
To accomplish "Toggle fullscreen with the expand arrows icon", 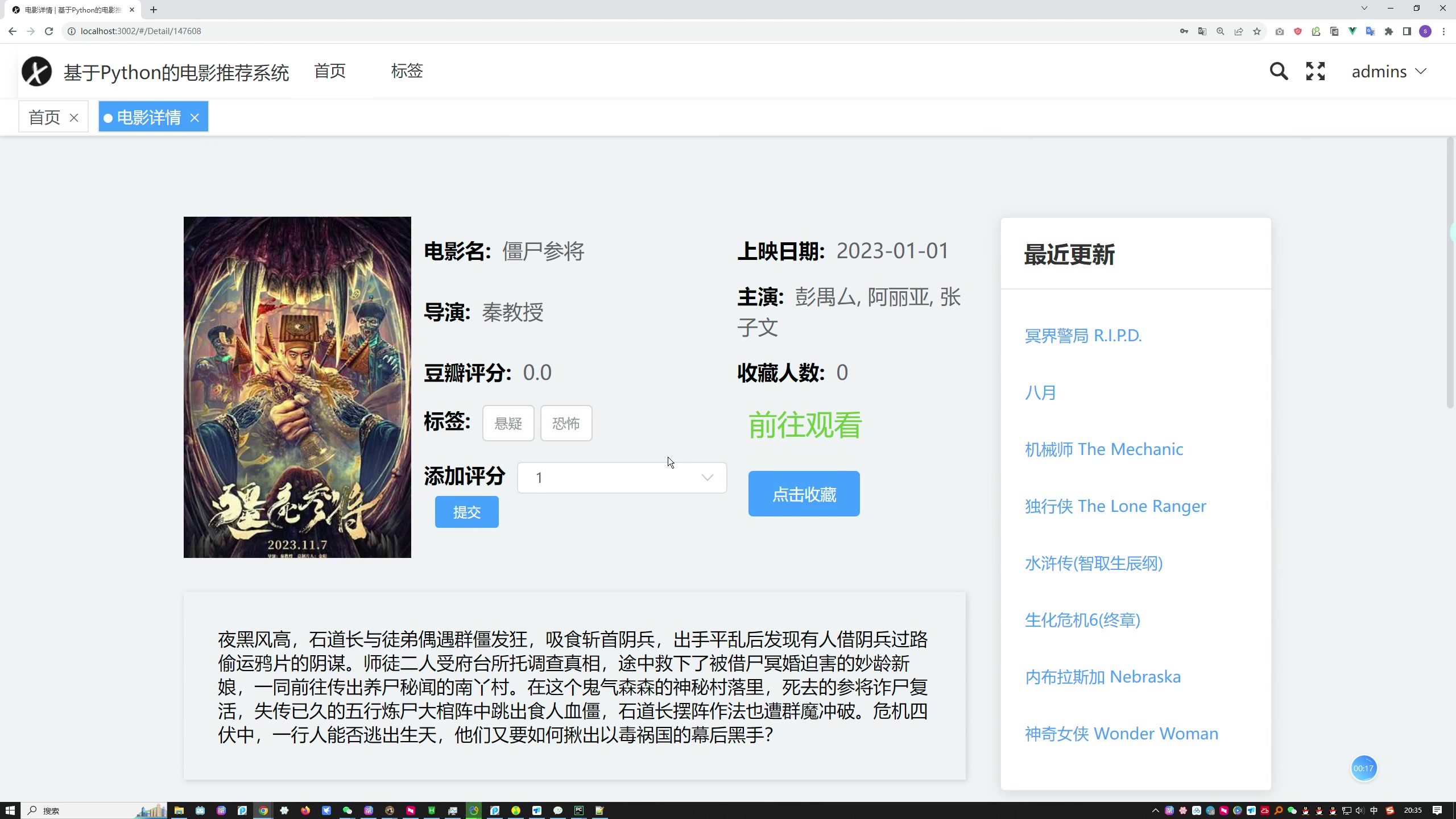I will pyautogui.click(x=1316, y=71).
